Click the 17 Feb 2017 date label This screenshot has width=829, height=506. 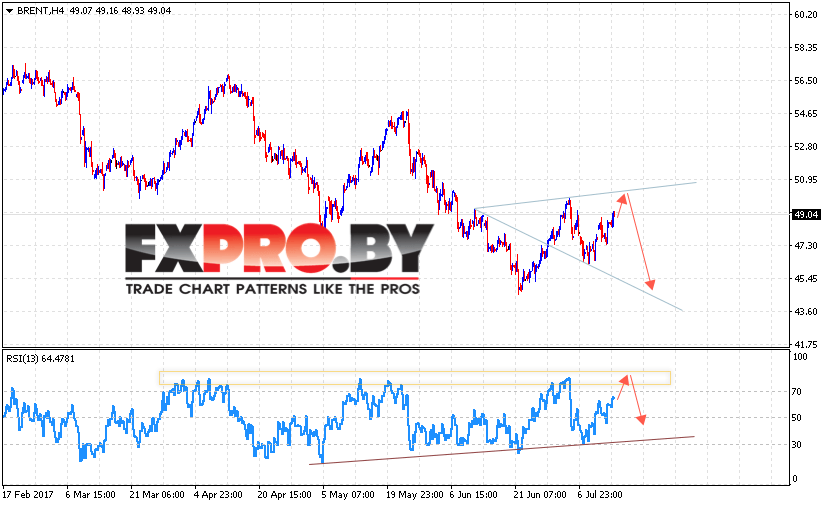tap(28, 494)
